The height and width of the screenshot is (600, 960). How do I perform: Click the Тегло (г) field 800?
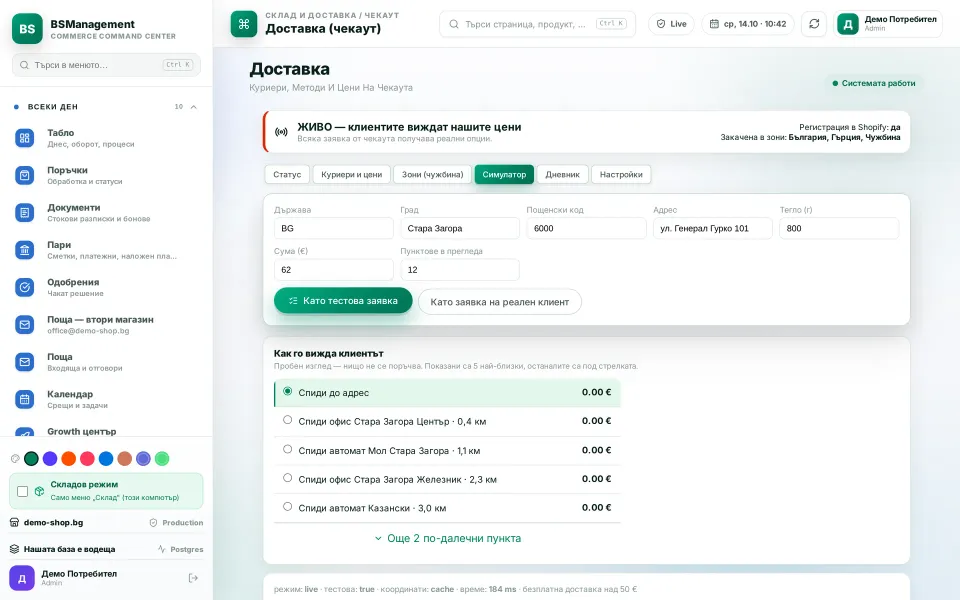point(839,228)
